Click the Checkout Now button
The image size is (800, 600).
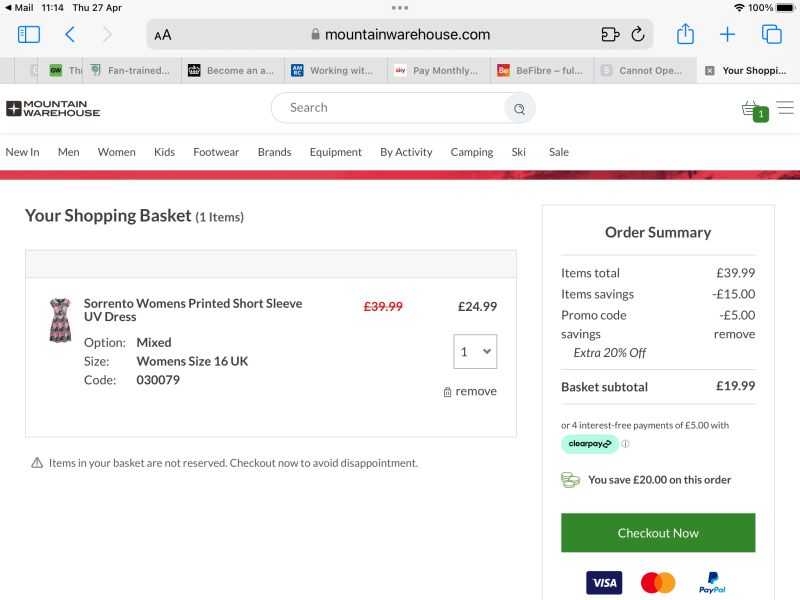[658, 533]
